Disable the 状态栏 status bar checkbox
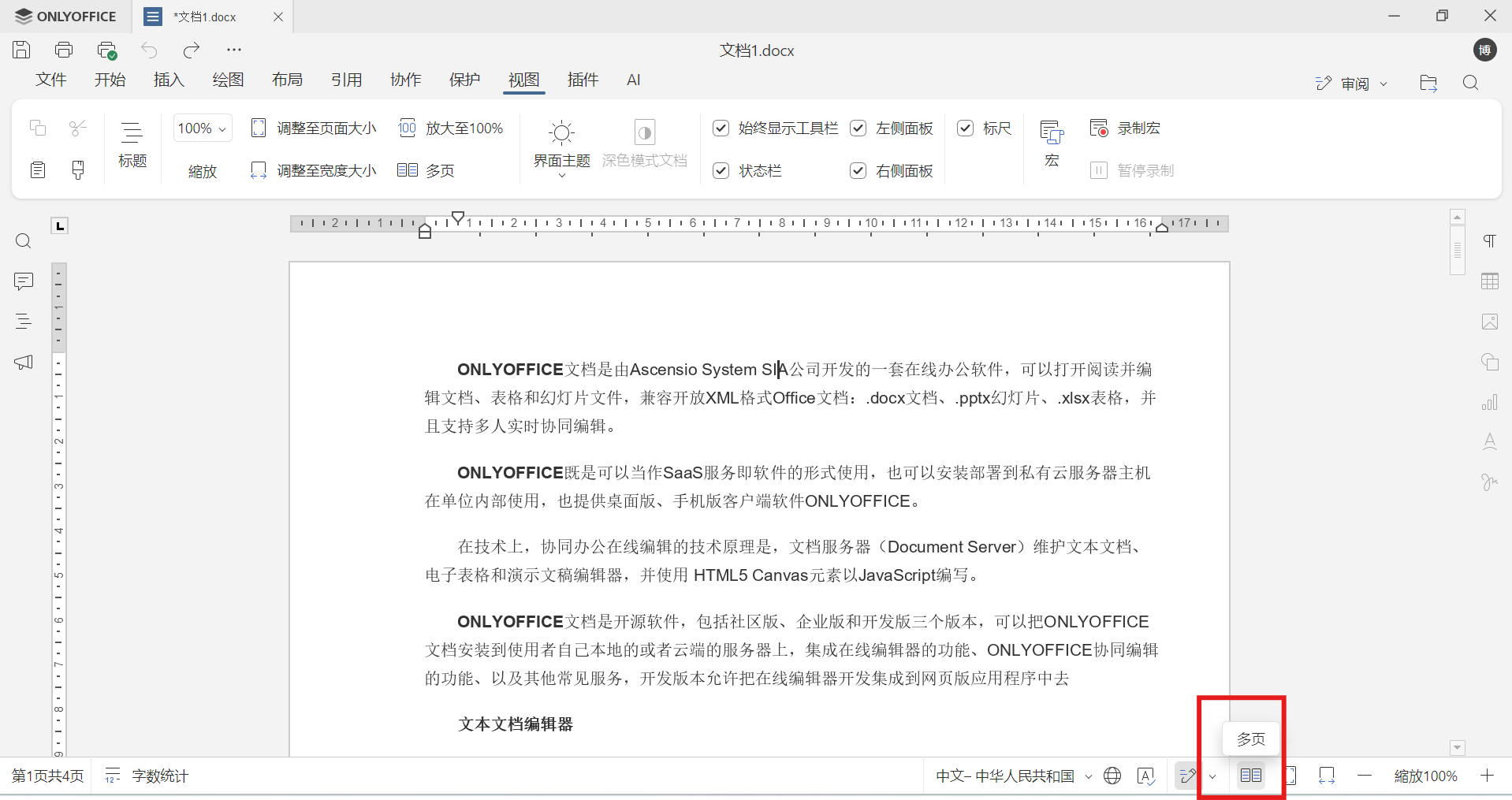 [x=721, y=170]
